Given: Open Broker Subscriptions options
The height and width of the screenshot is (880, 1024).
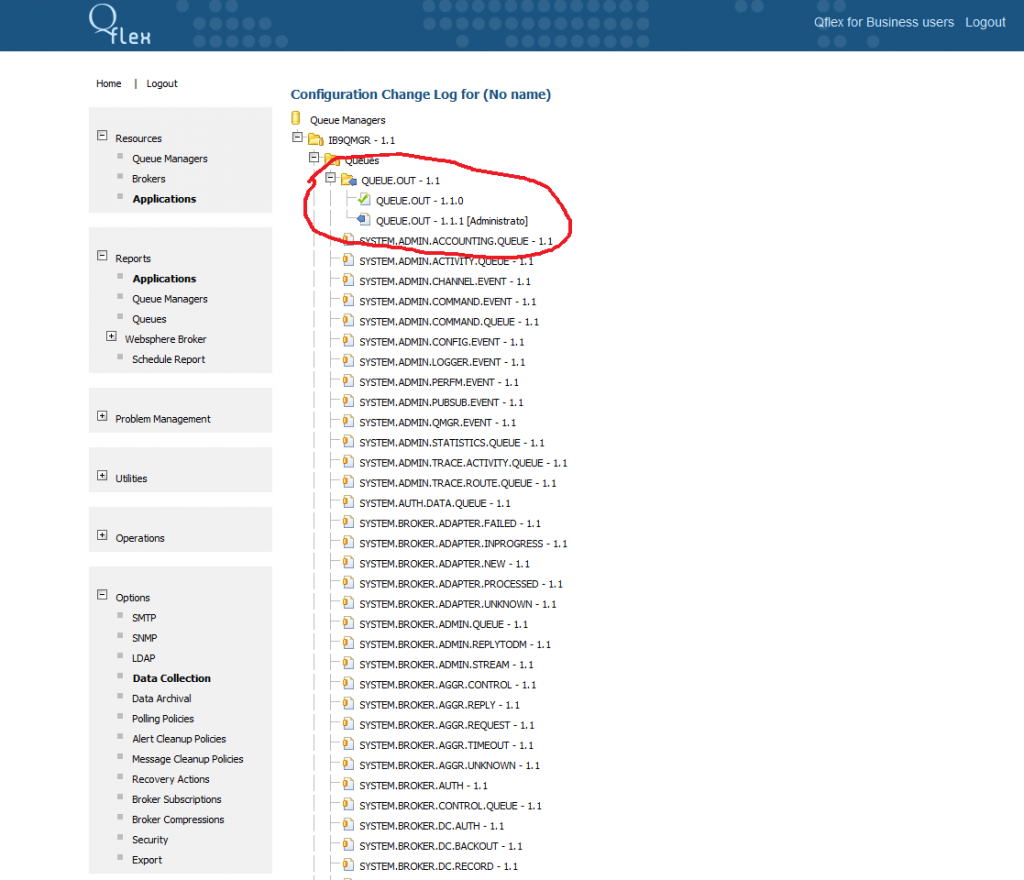Looking at the screenshot, I should tap(176, 800).
